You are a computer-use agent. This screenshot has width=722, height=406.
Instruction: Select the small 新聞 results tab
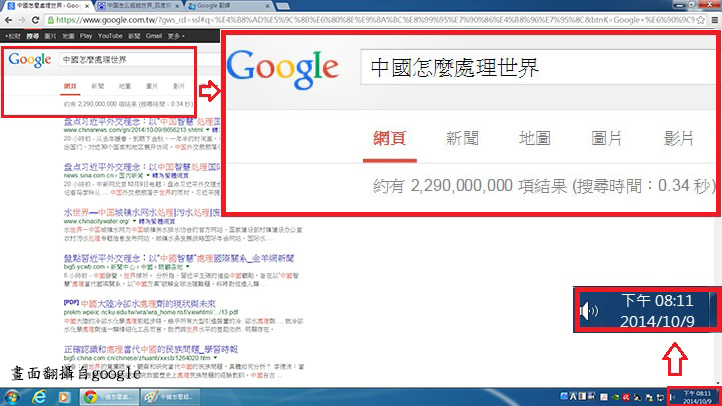pos(97,86)
